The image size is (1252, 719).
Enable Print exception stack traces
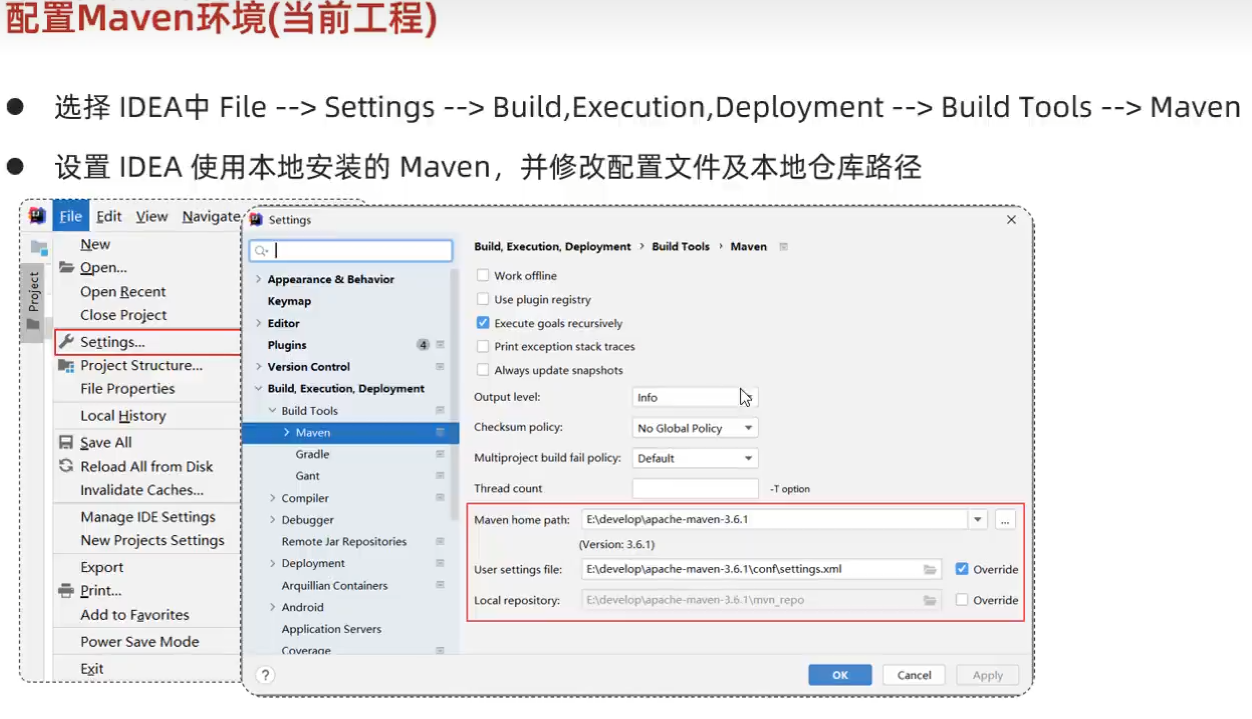[483, 346]
